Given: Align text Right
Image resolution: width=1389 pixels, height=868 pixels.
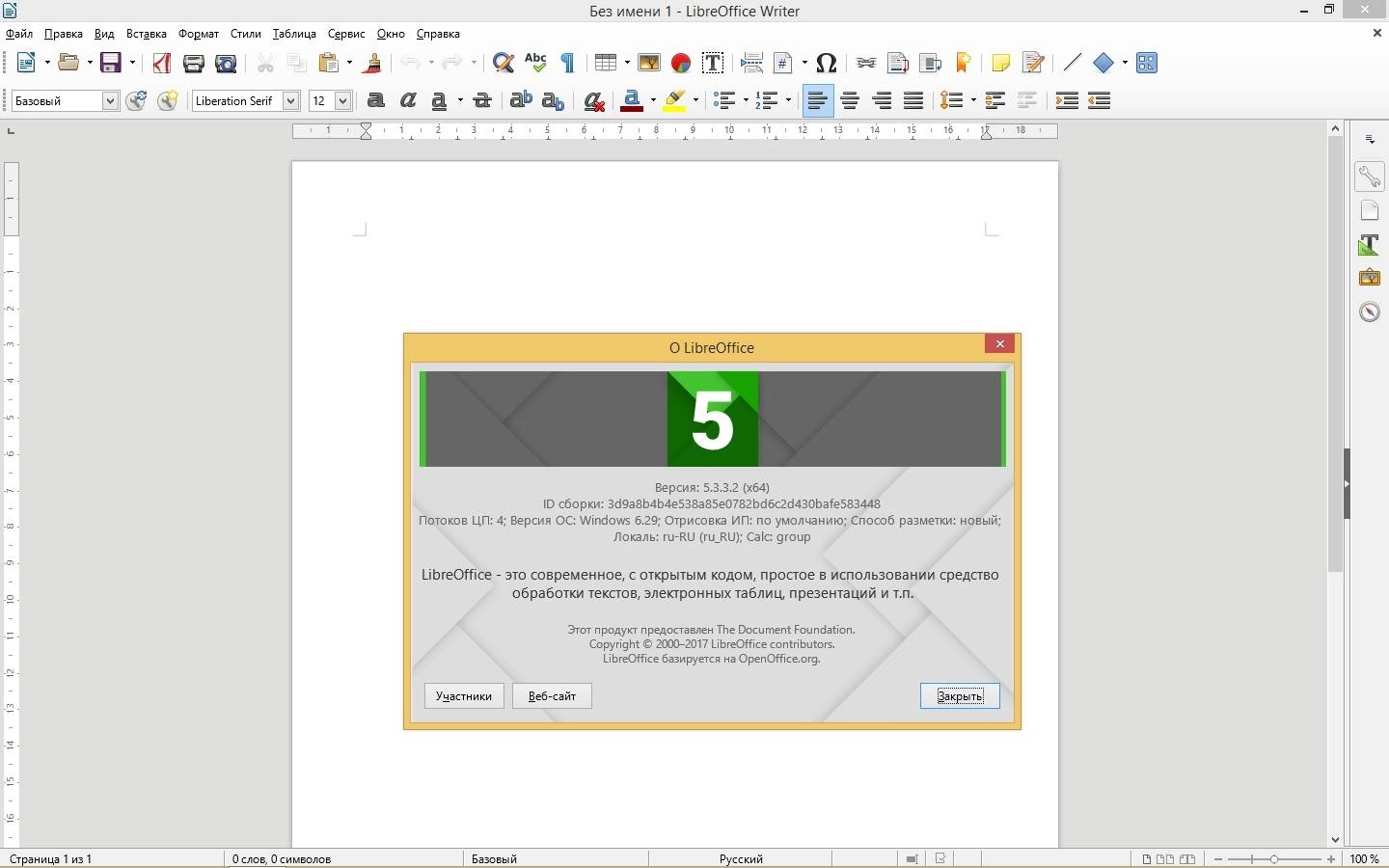Looking at the screenshot, I should pyautogui.click(x=882, y=100).
